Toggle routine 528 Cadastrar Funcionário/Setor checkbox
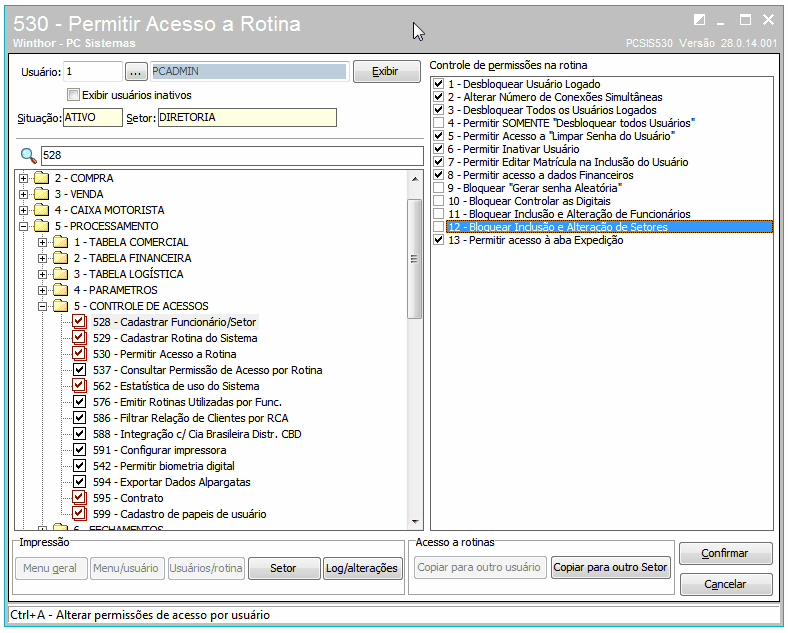Viewport: 788px width, 633px height. 79,322
